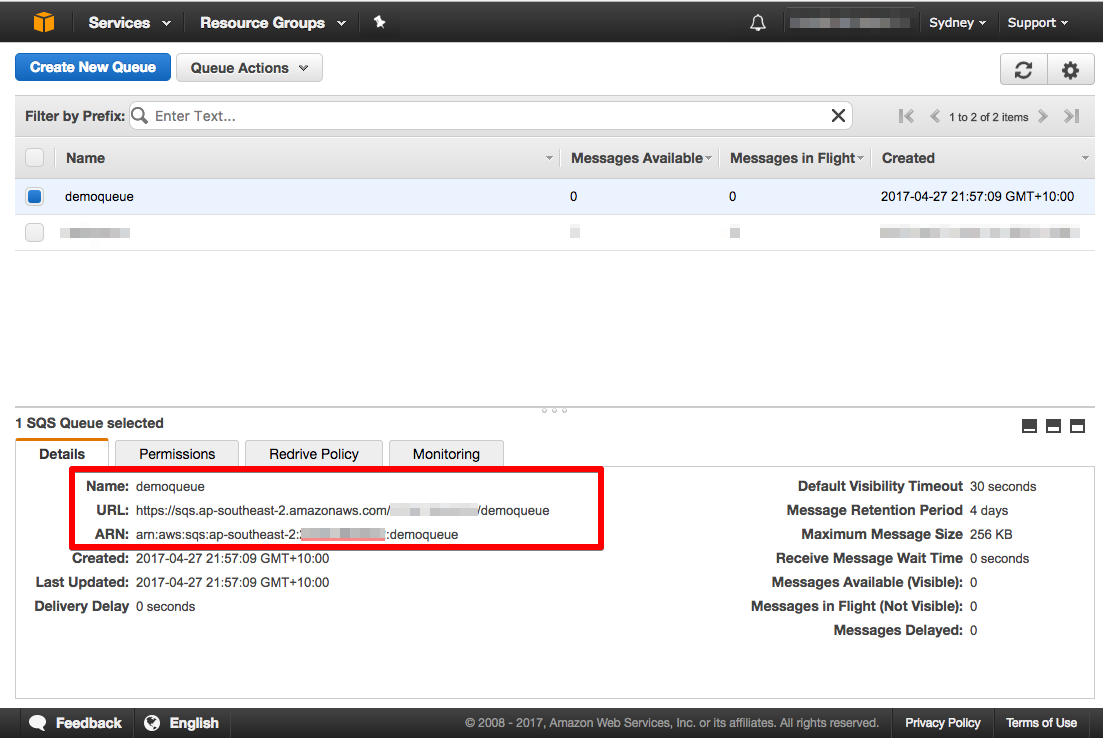The width and height of the screenshot is (1103, 738).
Task: Click the pane splitter handle dots
Action: click(x=554, y=409)
